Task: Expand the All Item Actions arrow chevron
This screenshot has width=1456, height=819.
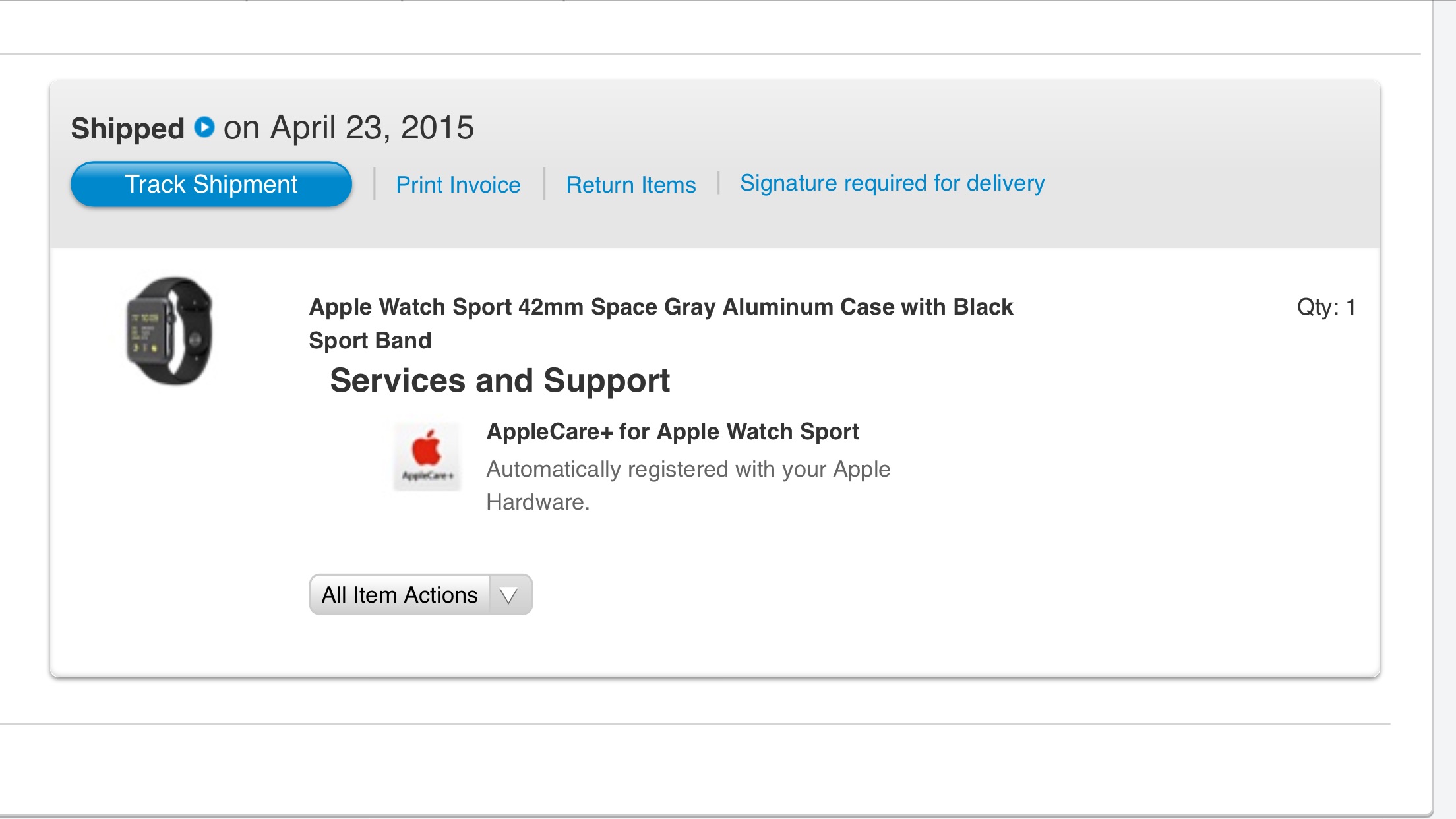Action: [x=509, y=595]
